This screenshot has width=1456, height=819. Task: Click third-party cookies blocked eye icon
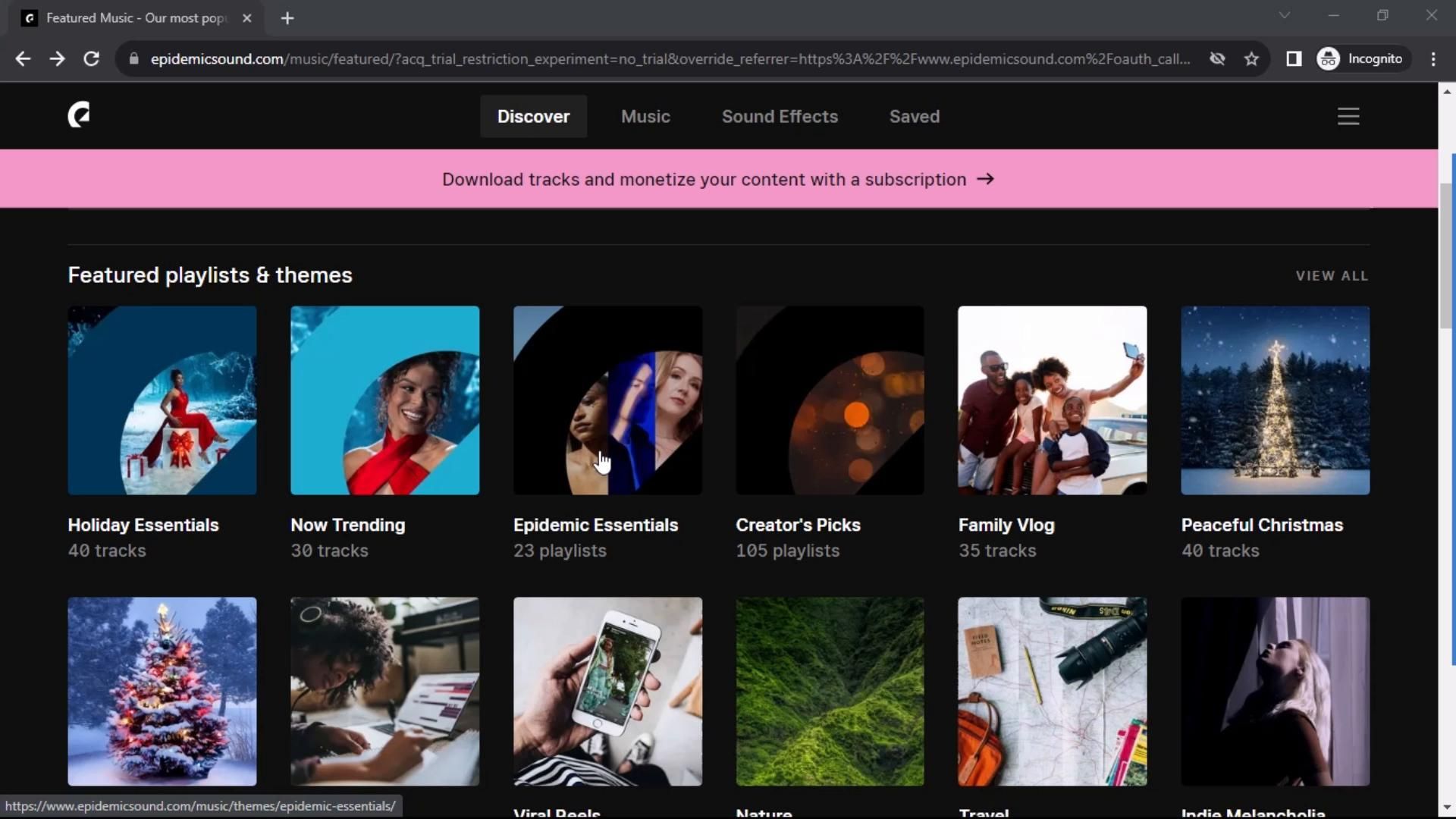(1217, 59)
